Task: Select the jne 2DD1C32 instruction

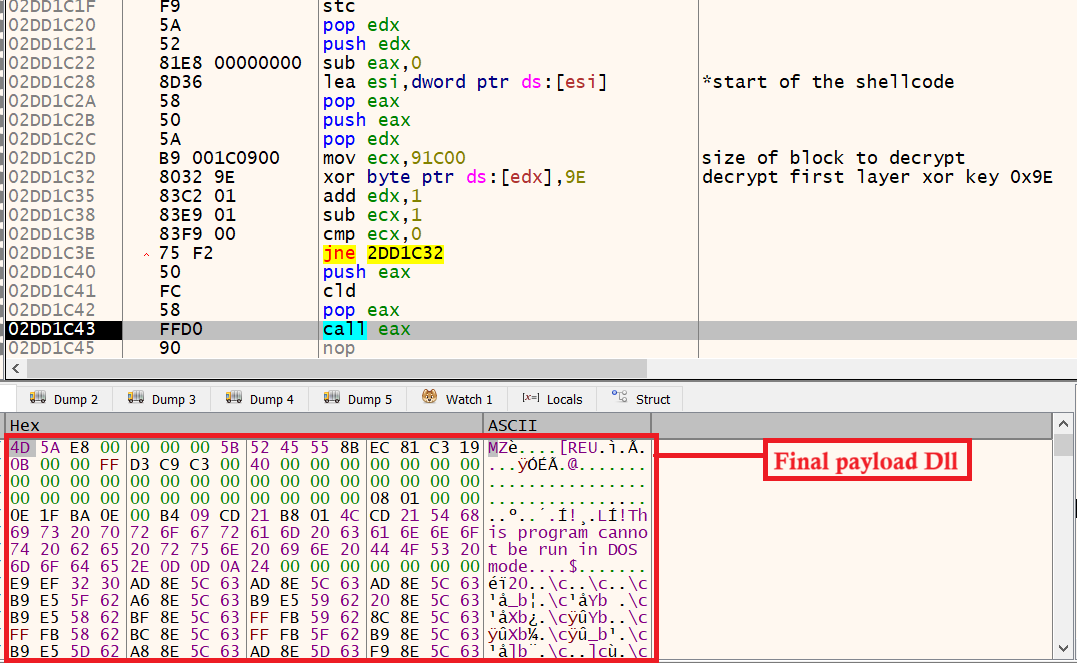Action: (382, 254)
